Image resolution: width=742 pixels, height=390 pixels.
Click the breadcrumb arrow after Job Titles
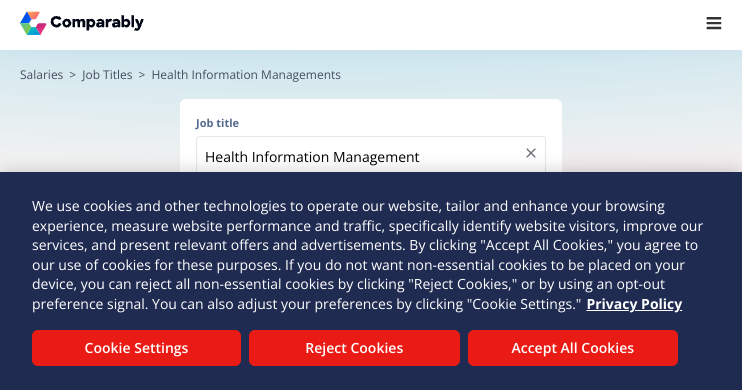tap(141, 75)
